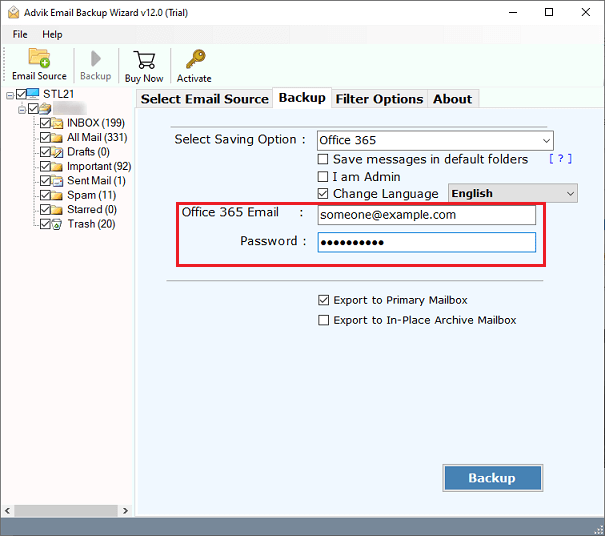605x536 pixels.
Task: Close the Advik Email Backup Wizard window
Action: (586, 12)
